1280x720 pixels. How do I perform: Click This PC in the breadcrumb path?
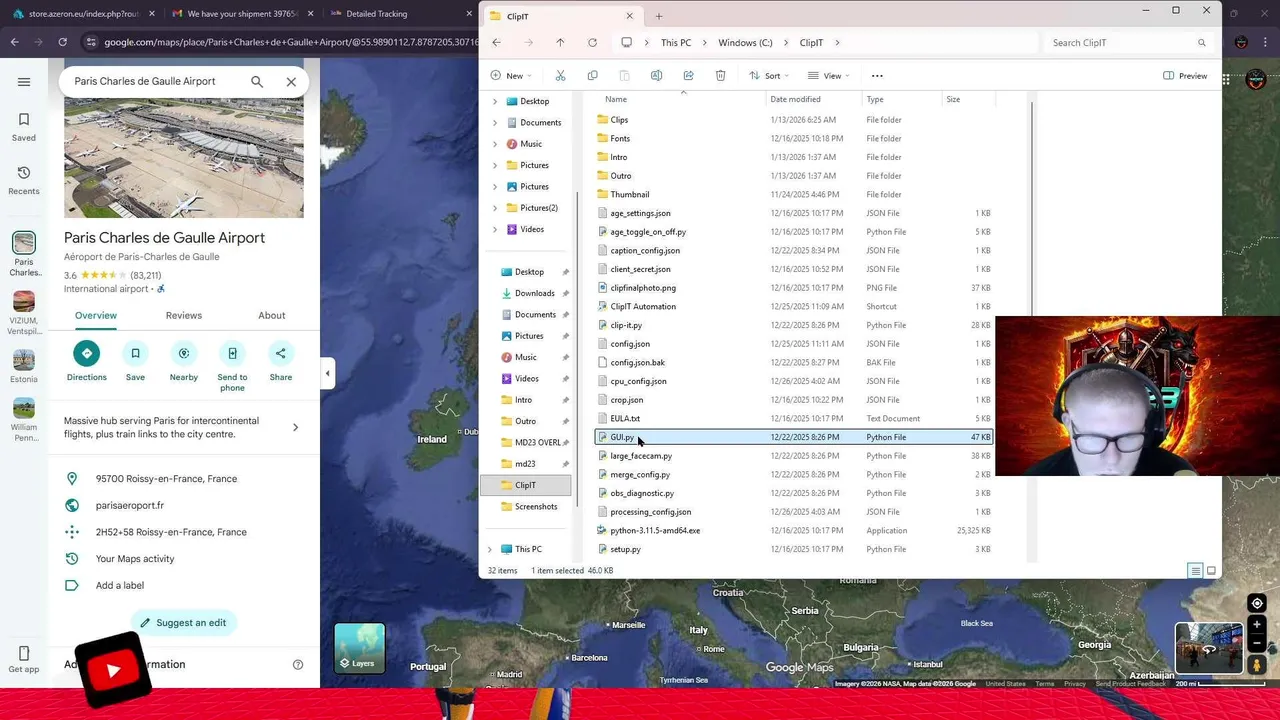pos(676,43)
